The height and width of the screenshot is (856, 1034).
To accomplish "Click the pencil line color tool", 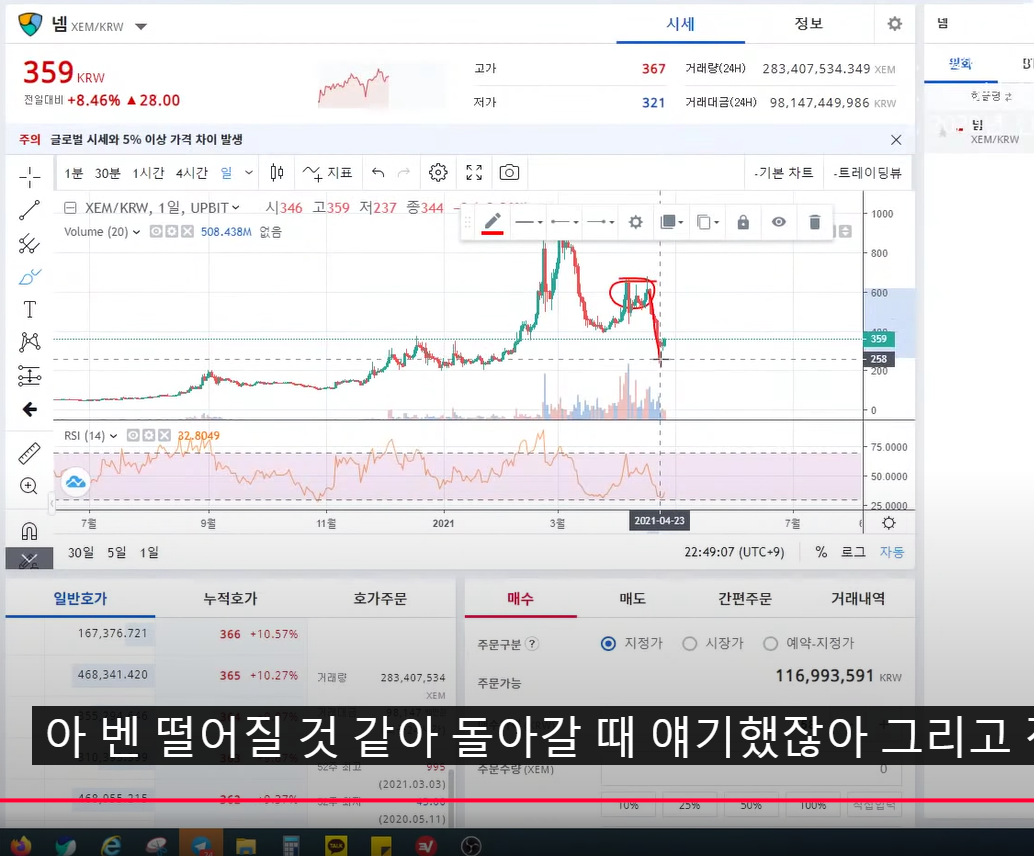I will (493, 222).
